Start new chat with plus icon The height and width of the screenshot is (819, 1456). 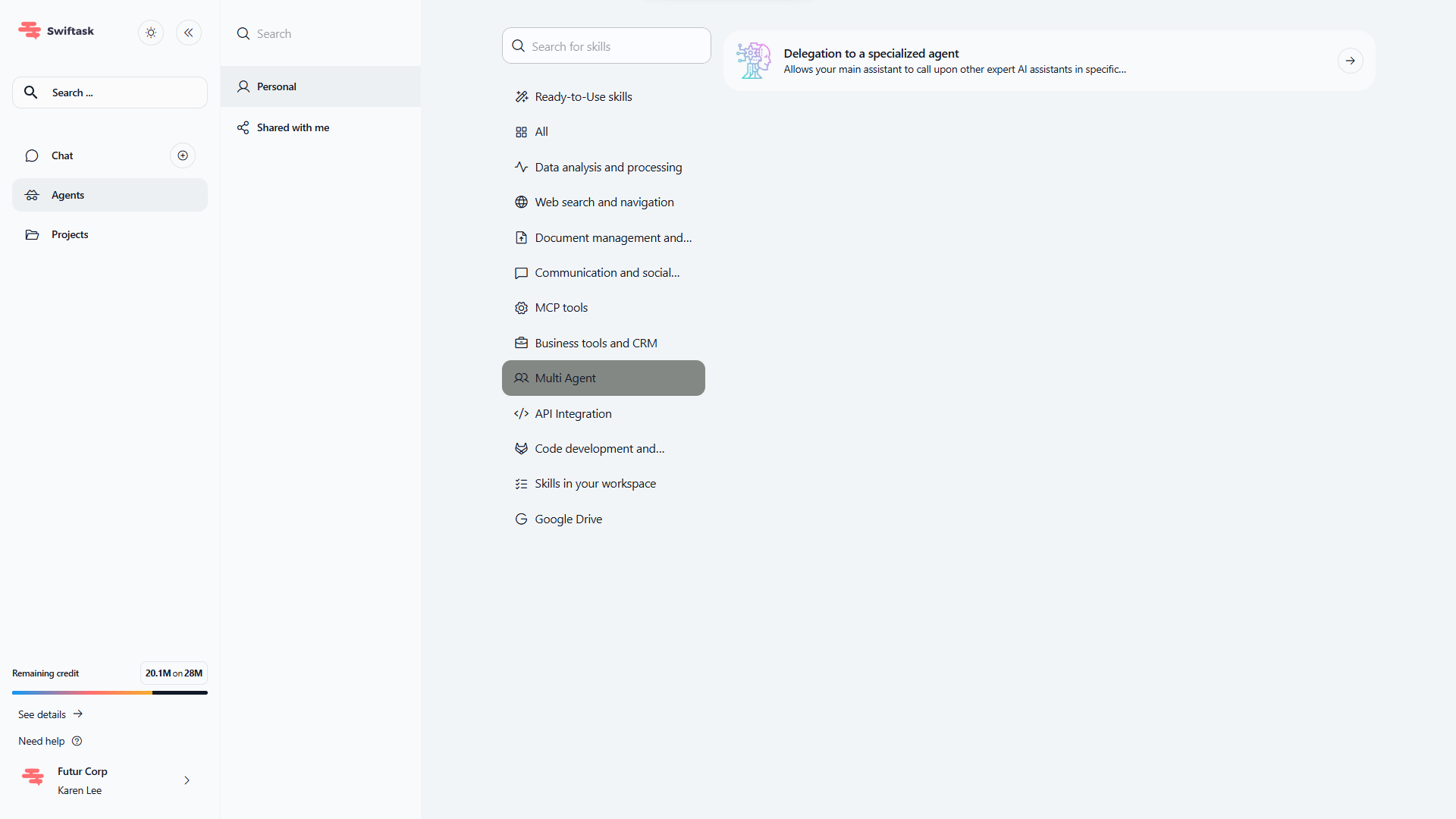(x=183, y=155)
